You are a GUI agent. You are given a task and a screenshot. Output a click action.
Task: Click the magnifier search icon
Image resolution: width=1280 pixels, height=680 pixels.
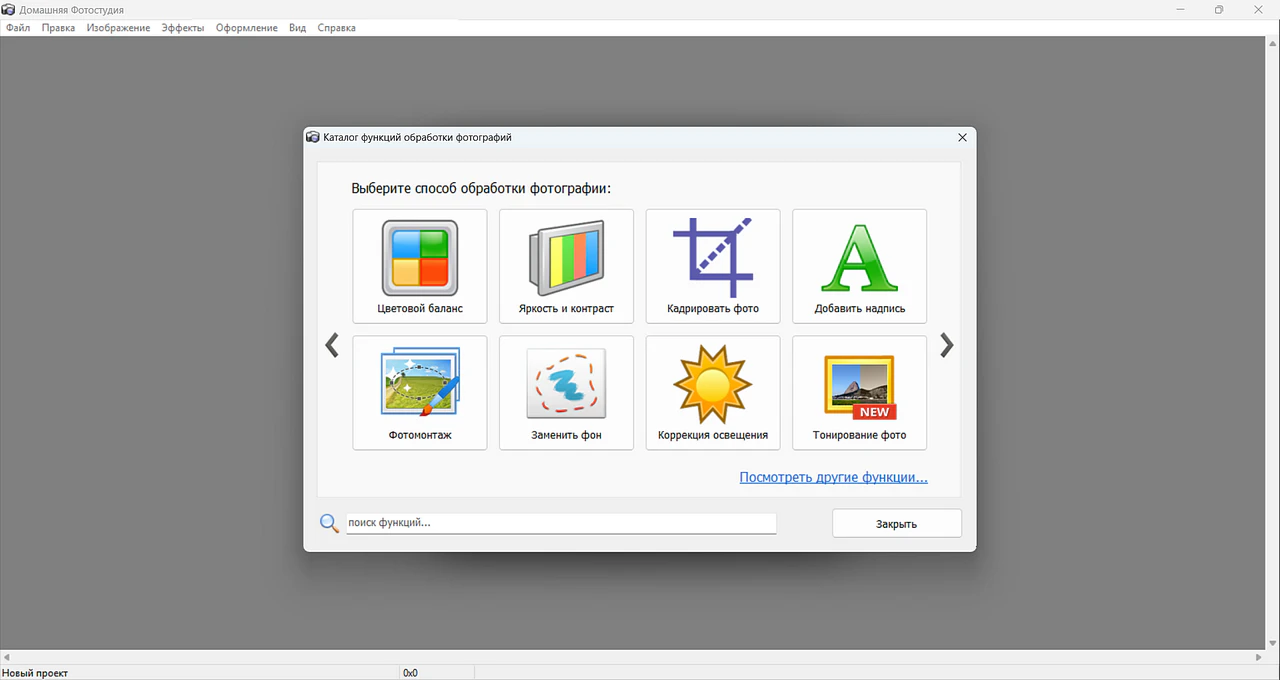click(x=329, y=523)
